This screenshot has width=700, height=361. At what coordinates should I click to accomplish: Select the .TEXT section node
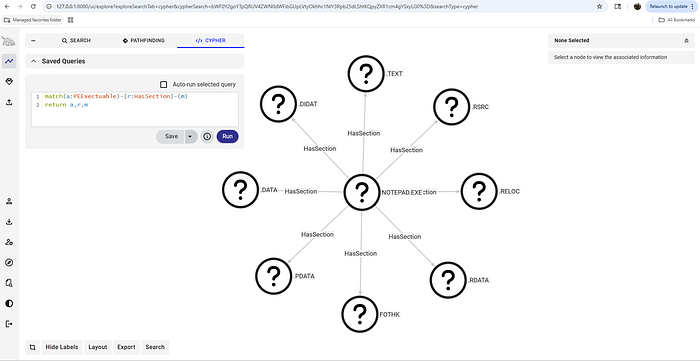coord(366,74)
